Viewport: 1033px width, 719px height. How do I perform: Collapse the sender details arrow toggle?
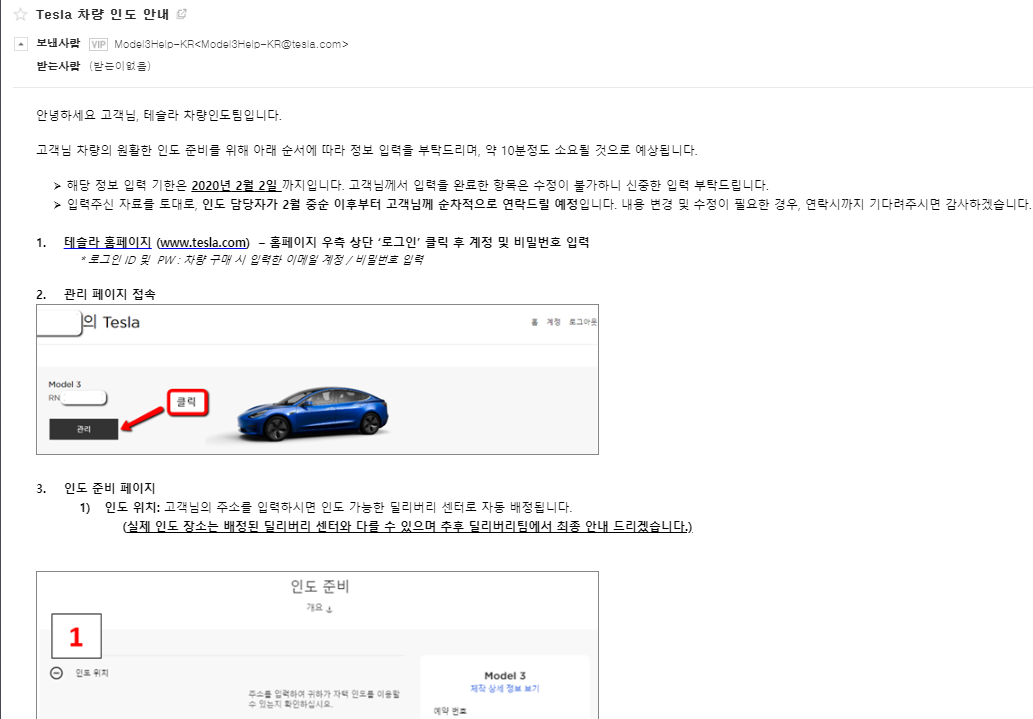point(21,44)
